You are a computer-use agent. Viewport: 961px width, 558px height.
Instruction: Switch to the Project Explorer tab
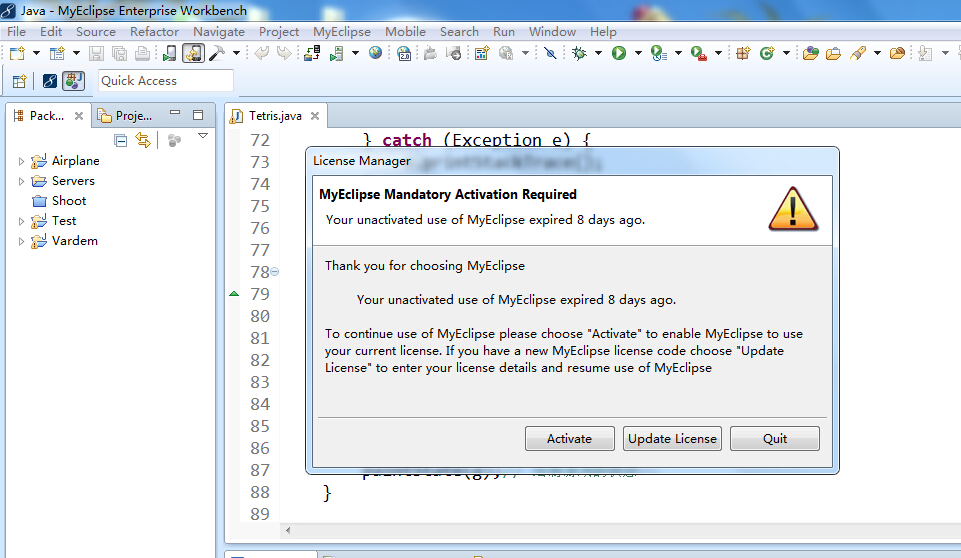(x=126, y=116)
